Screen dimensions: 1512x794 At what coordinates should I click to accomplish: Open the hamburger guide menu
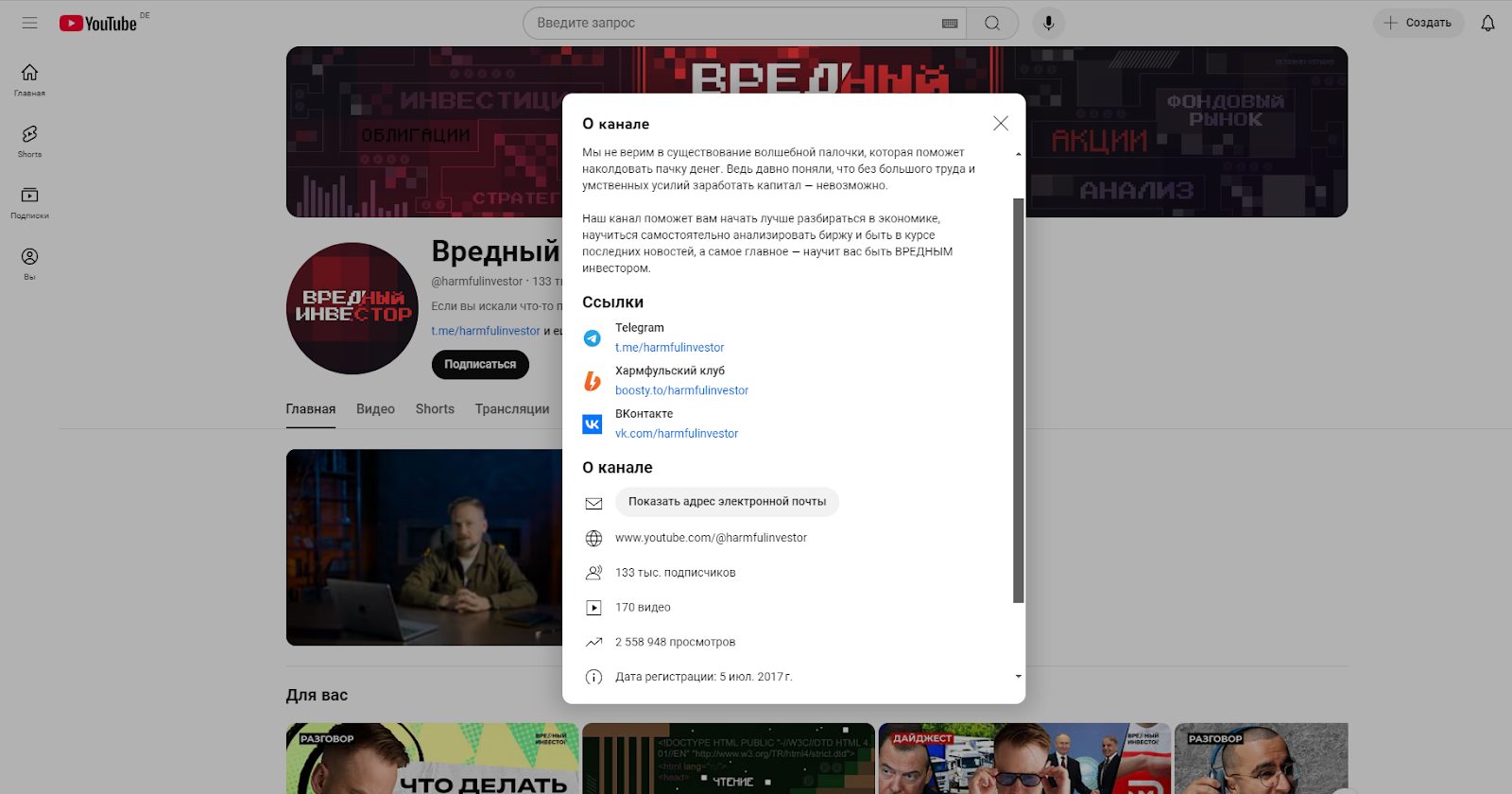pyautogui.click(x=29, y=23)
